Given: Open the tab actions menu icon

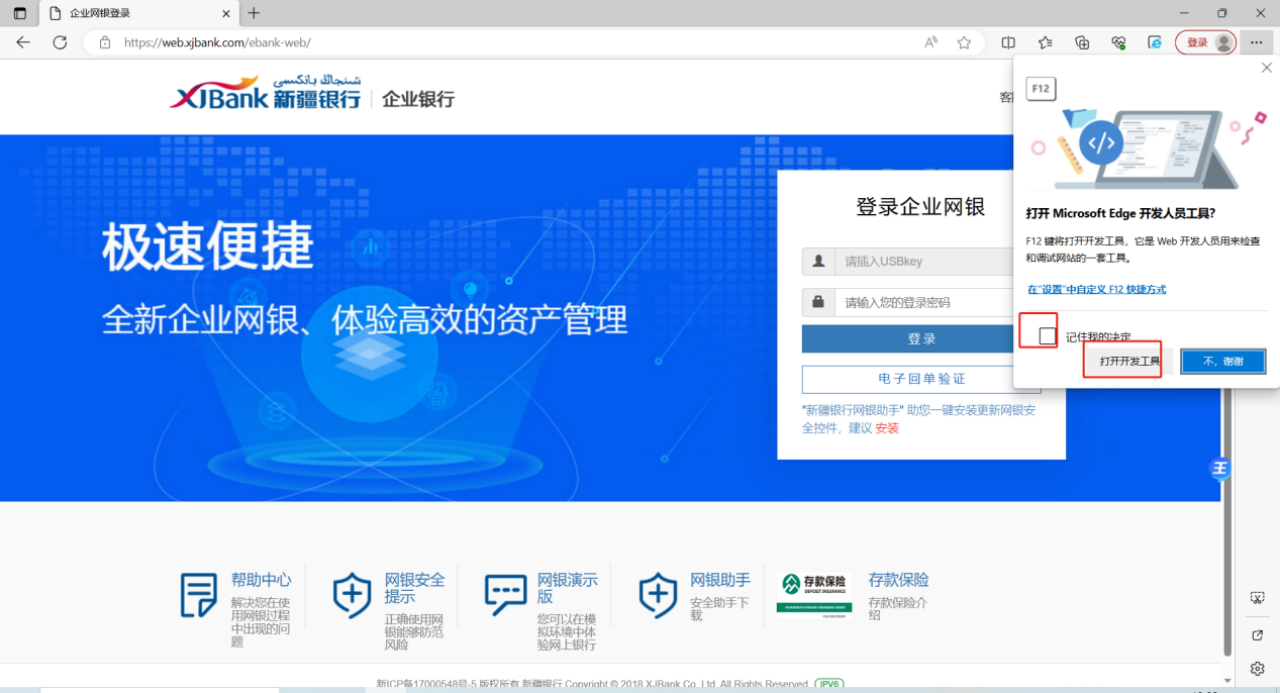Looking at the screenshot, I should tap(20, 13).
